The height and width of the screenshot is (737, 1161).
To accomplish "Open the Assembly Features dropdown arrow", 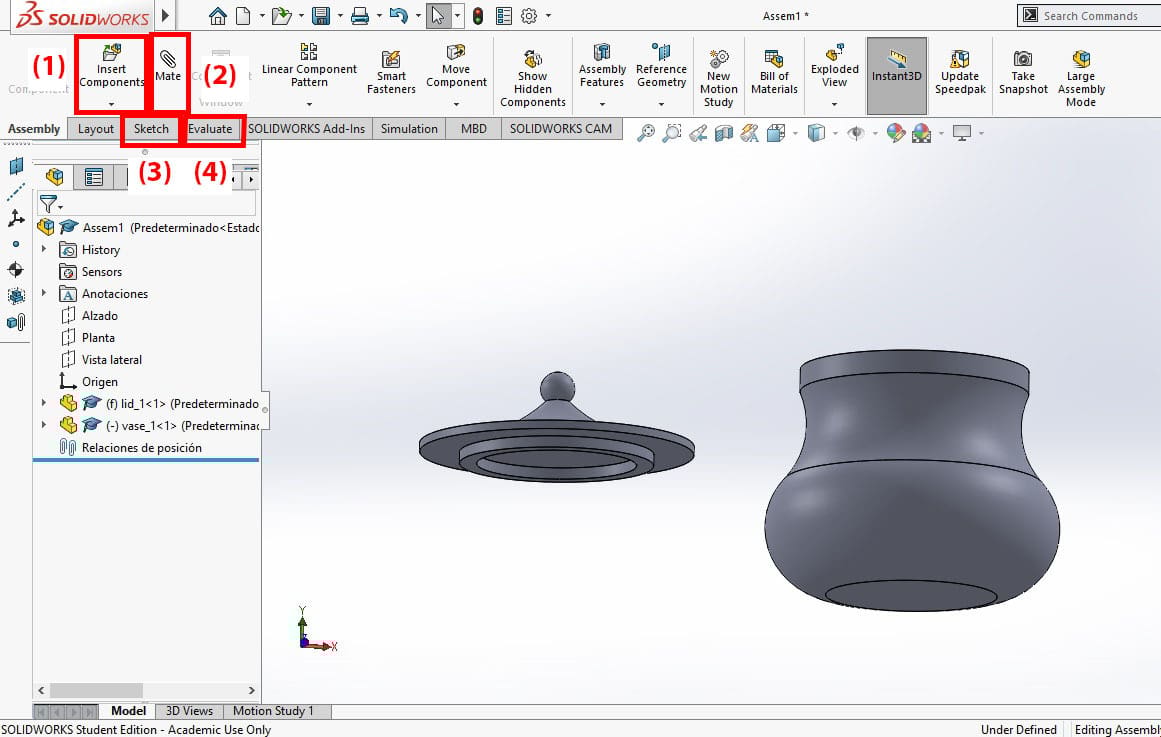I will [602, 104].
